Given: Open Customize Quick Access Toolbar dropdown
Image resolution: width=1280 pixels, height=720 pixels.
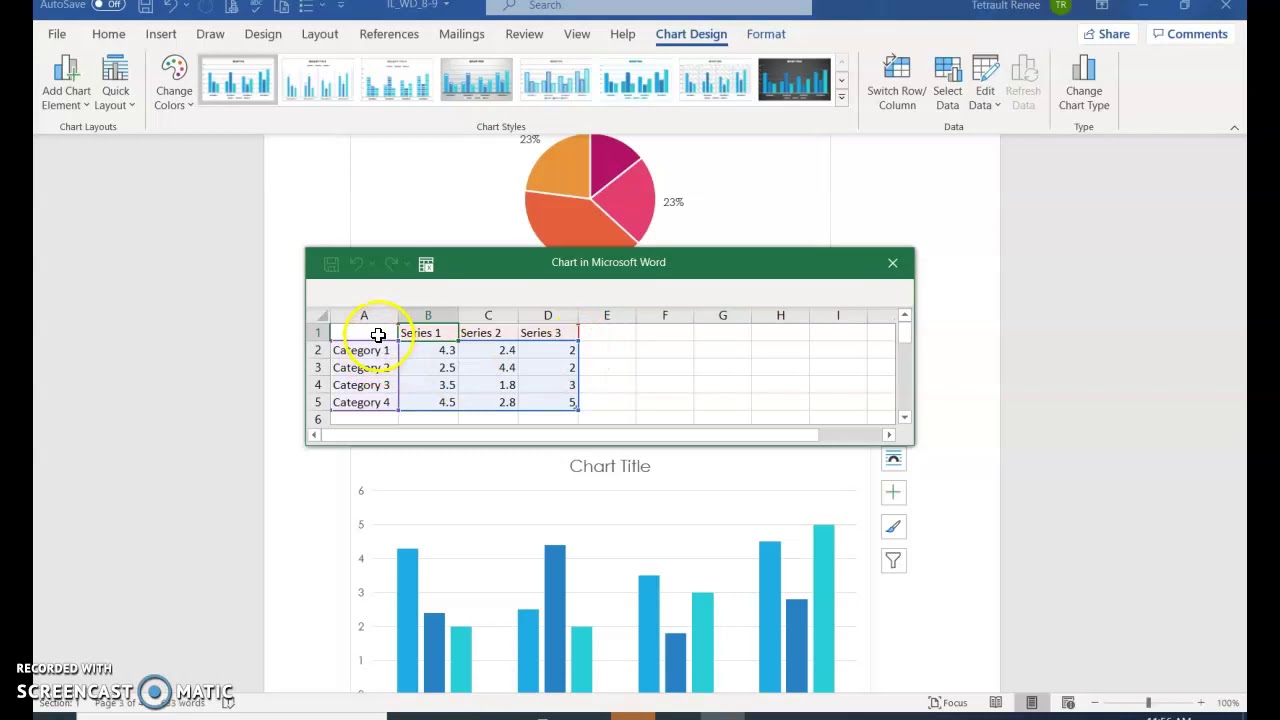Looking at the screenshot, I should point(341,6).
